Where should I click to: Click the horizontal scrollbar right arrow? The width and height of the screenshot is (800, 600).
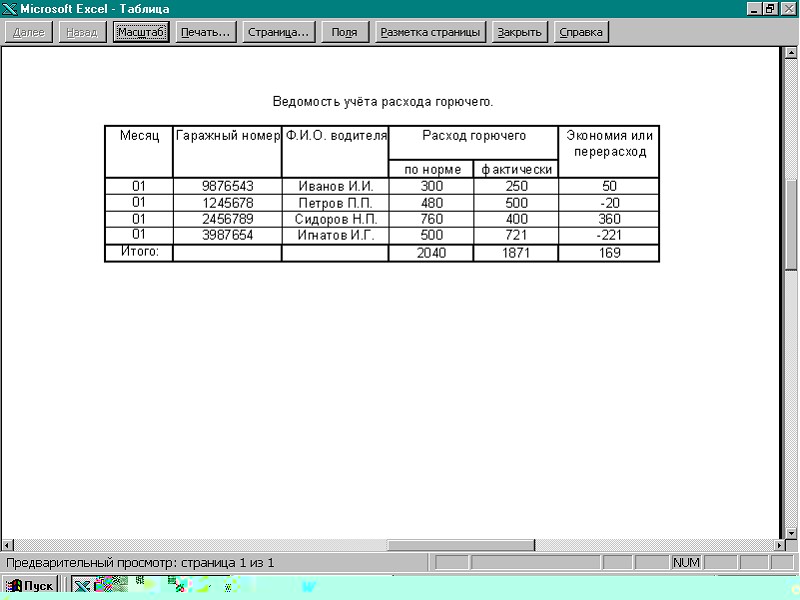[x=779, y=545]
